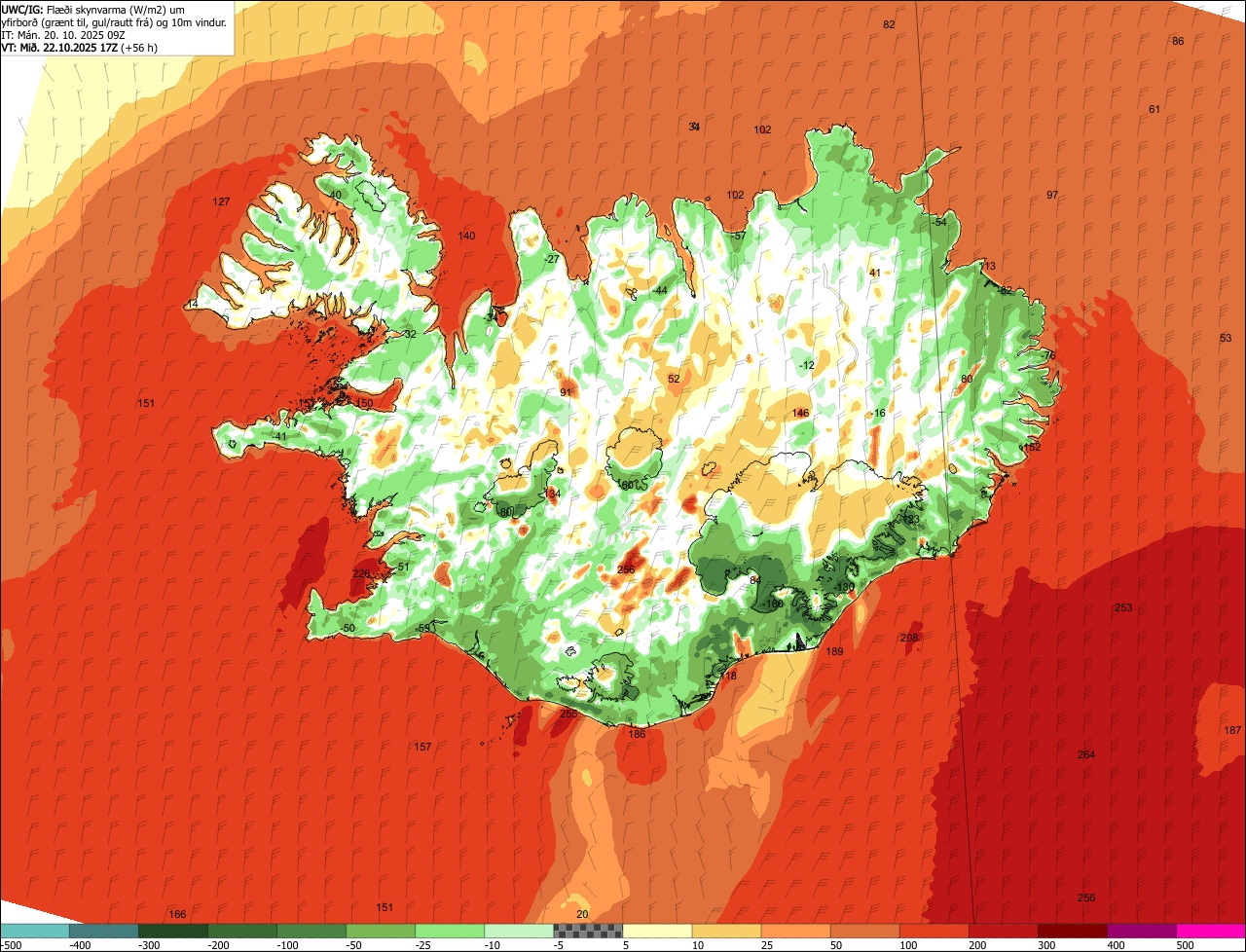Pick the red-orange swatch between 100 and 200
Viewport: 1246px width, 952px height.
coord(934,931)
